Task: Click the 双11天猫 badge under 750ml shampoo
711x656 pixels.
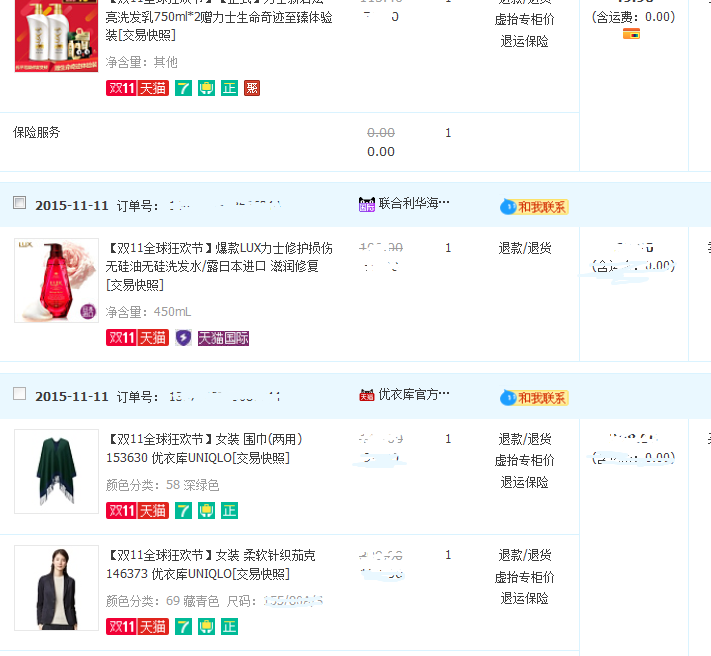Action: coord(137,88)
